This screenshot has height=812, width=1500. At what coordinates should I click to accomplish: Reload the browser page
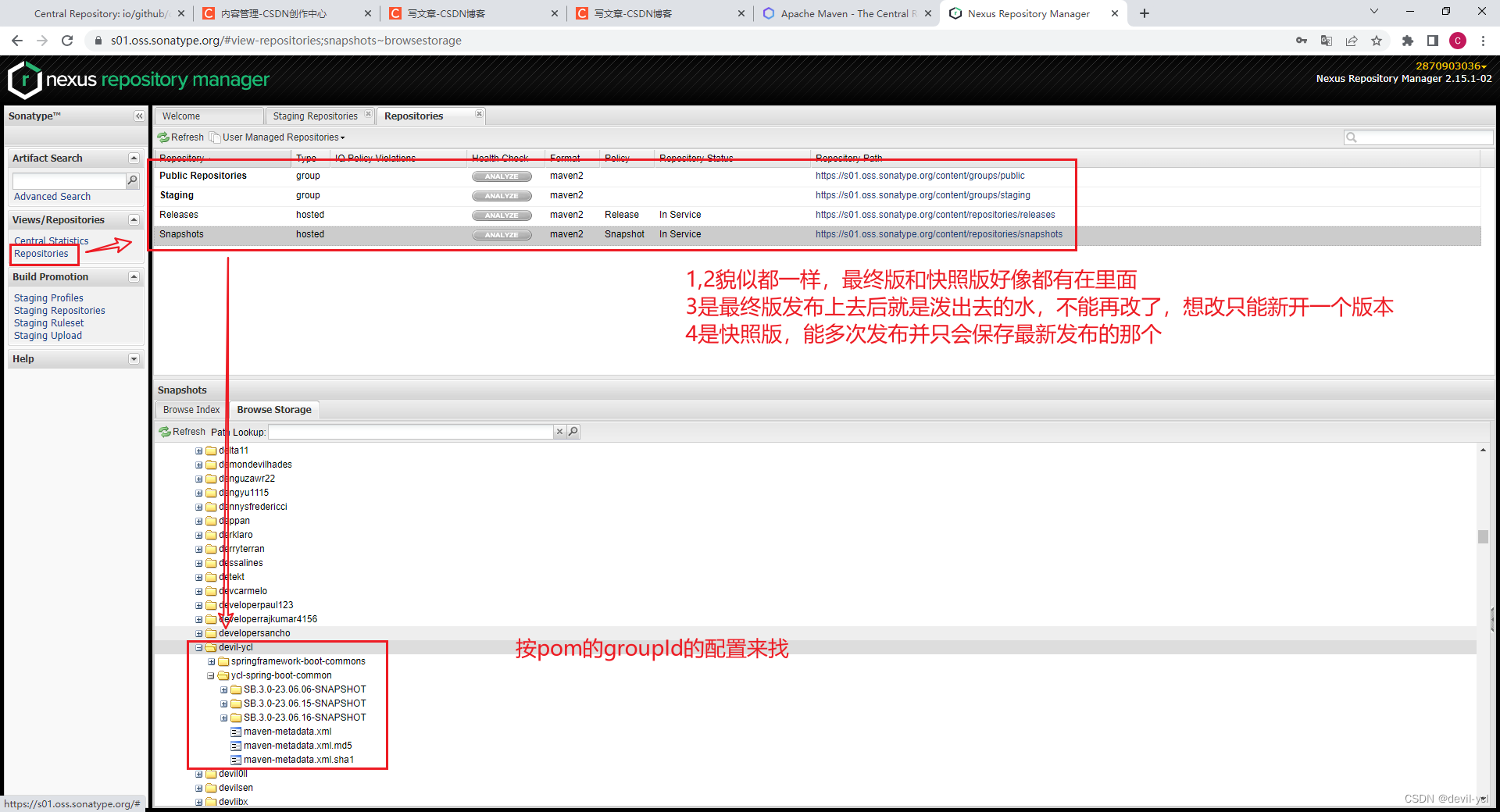click(x=67, y=41)
